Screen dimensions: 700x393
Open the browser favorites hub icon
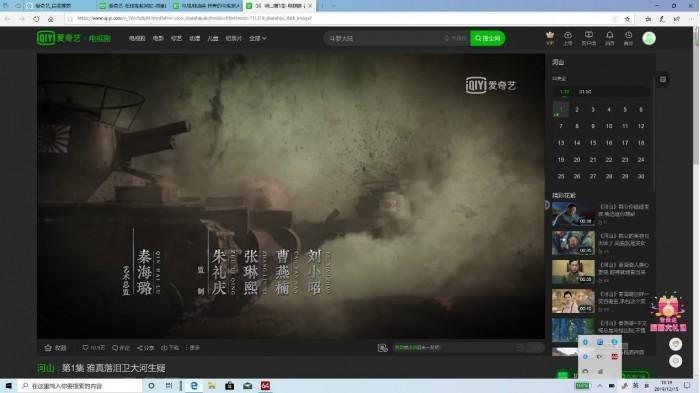[648, 19]
